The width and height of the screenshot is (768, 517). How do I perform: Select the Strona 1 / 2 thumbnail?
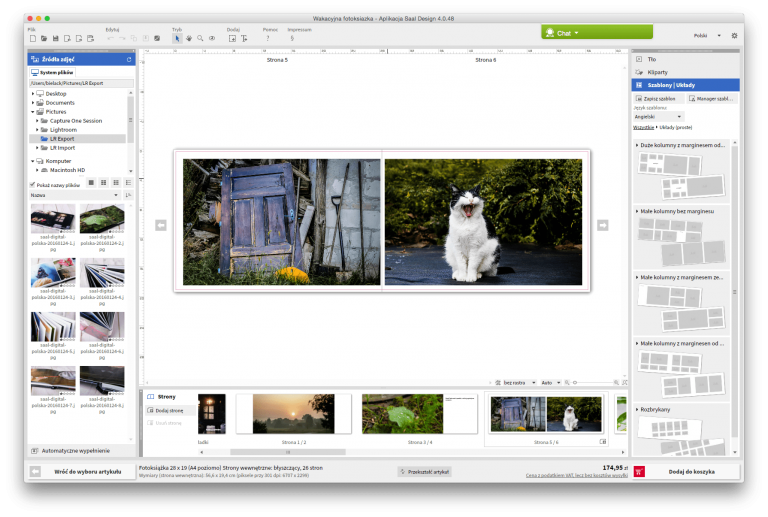coord(293,414)
